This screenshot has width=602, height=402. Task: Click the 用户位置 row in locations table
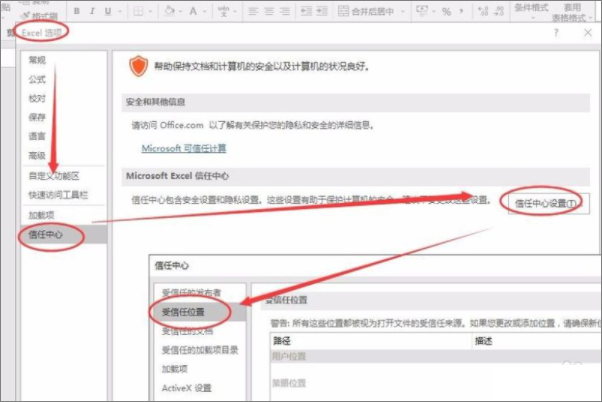(436, 356)
